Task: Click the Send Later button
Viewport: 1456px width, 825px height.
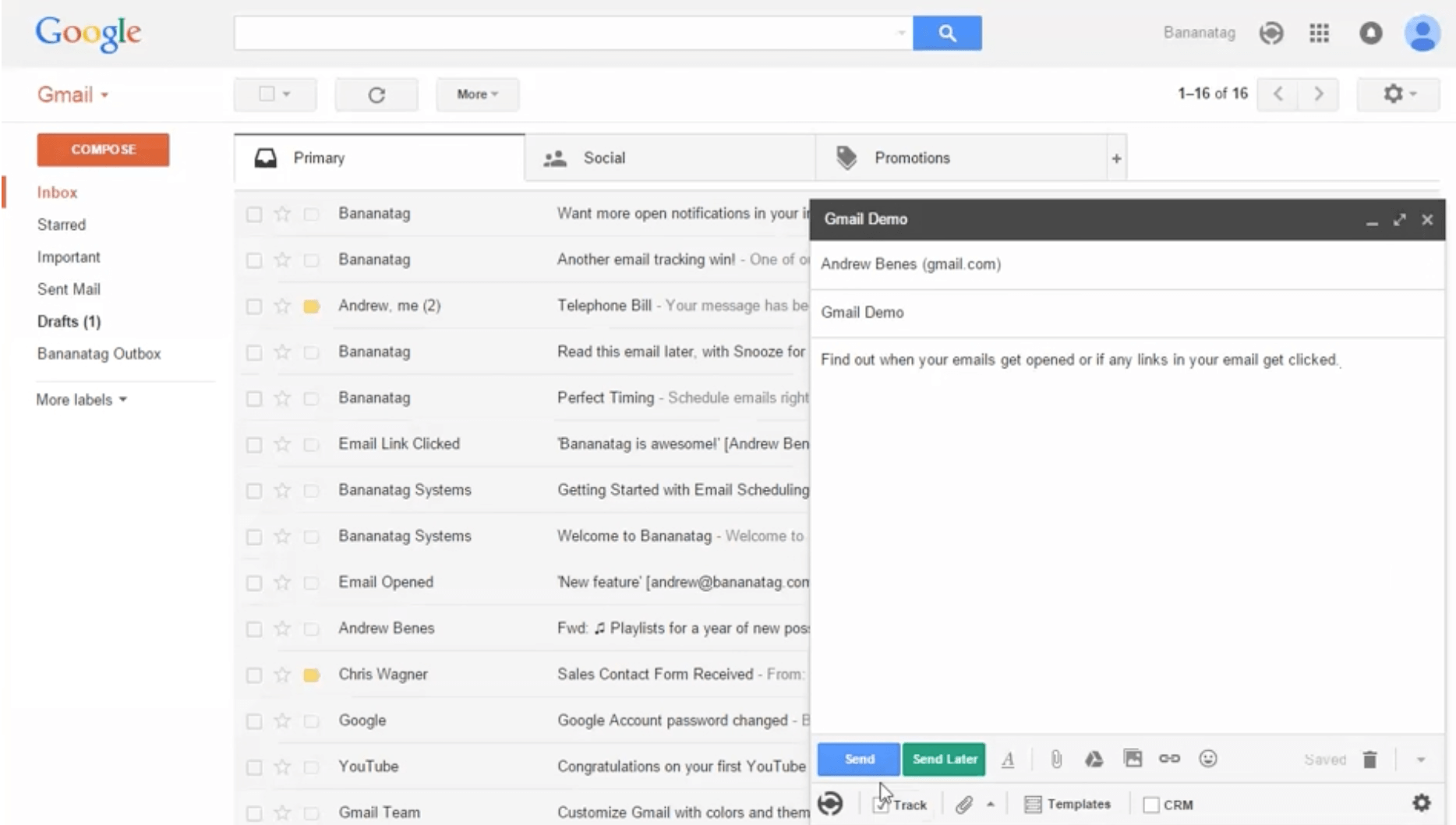Action: tap(944, 759)
